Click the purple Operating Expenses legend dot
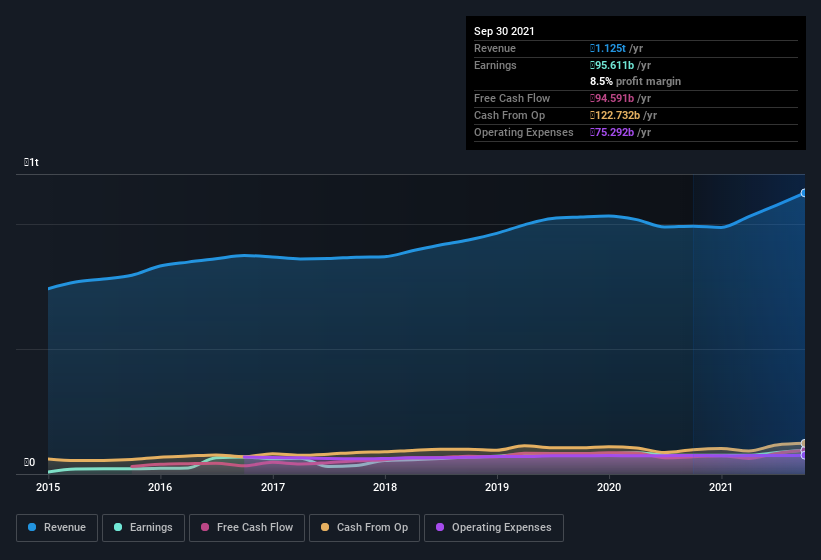The image size is (821, 560). pyautogui.click(x=440, y=528)
